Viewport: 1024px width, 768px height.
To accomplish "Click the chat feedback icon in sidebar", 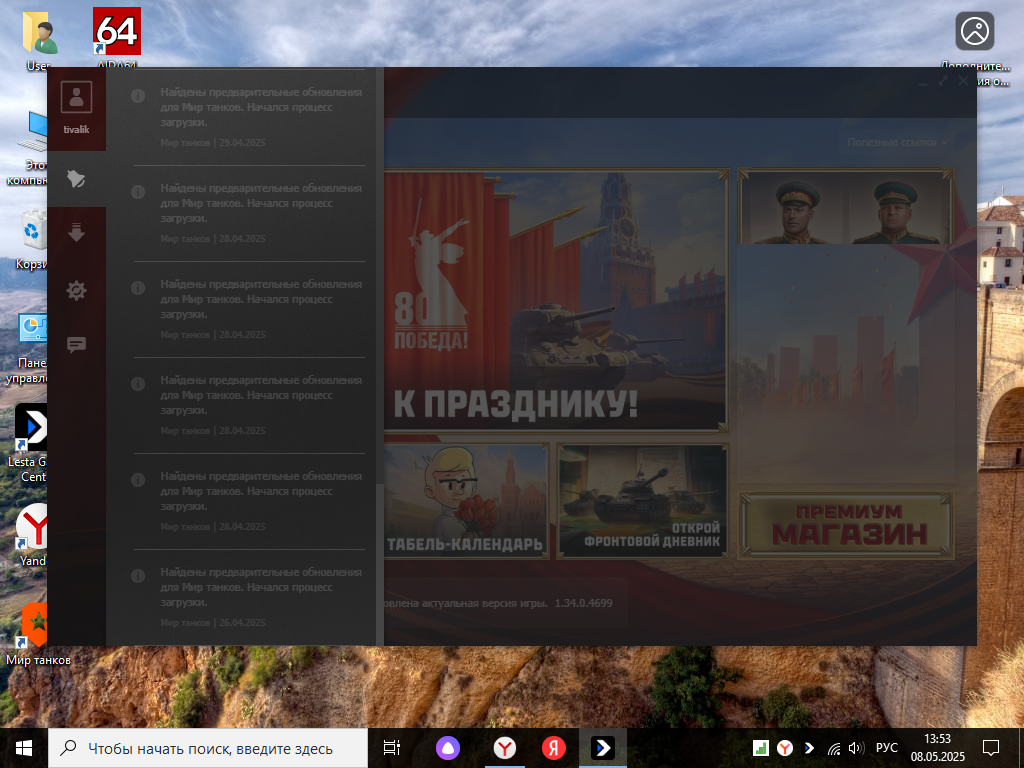I will pyautogui.click(x=76, y=345).
